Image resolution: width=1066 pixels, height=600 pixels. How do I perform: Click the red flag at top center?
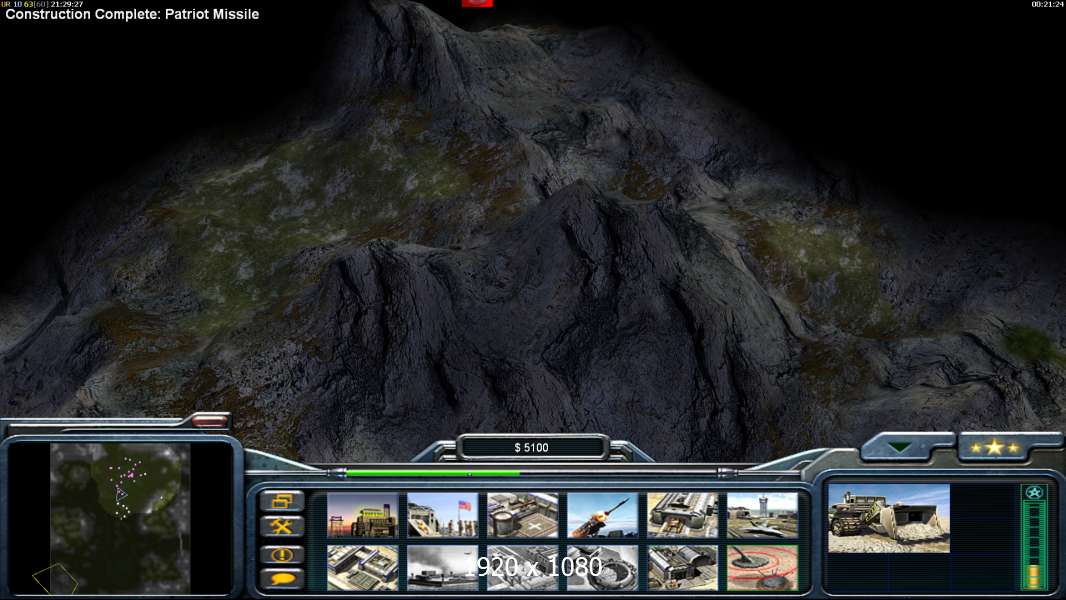[x=477, y=3]
